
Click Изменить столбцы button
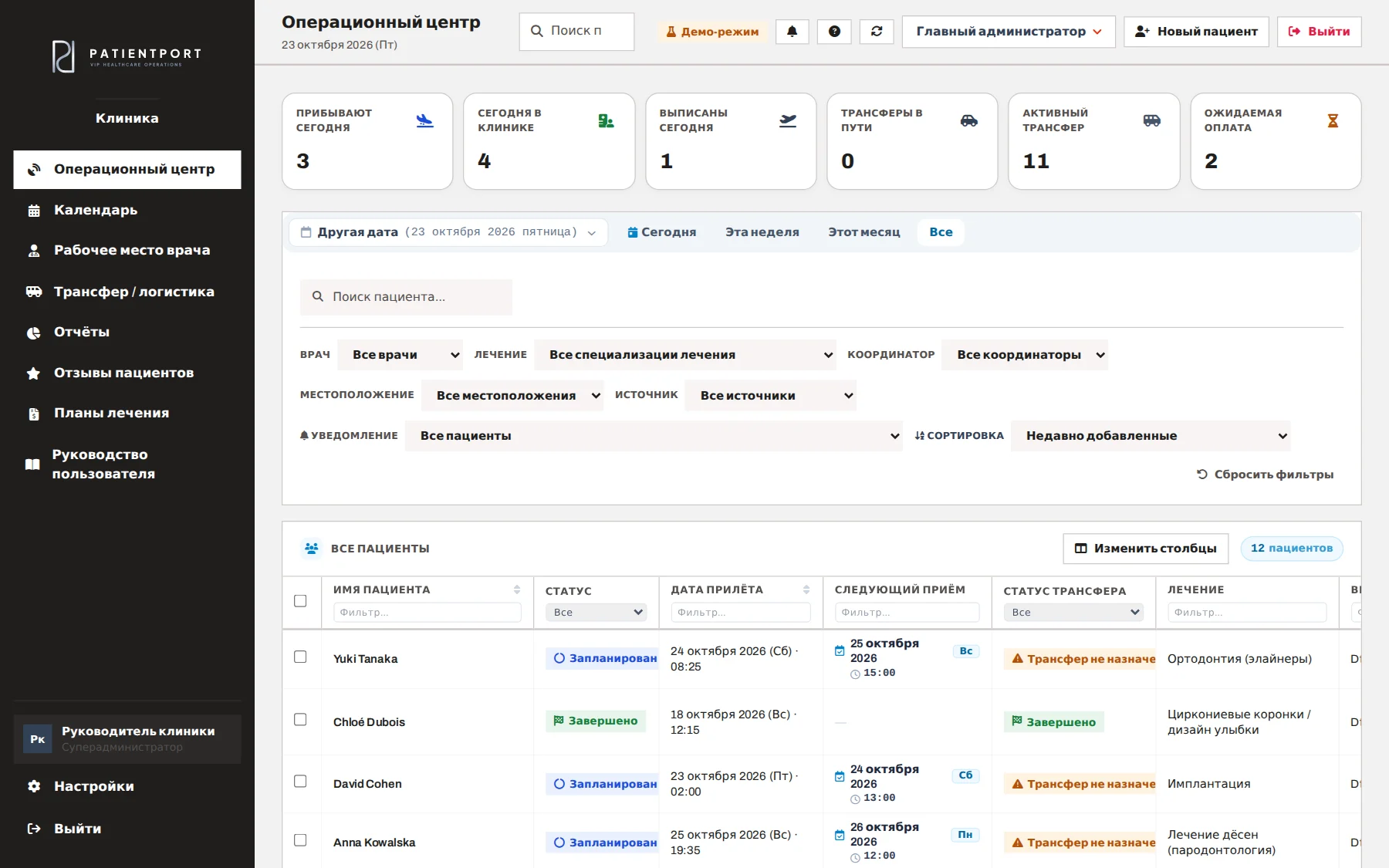tap(1145, 549)
